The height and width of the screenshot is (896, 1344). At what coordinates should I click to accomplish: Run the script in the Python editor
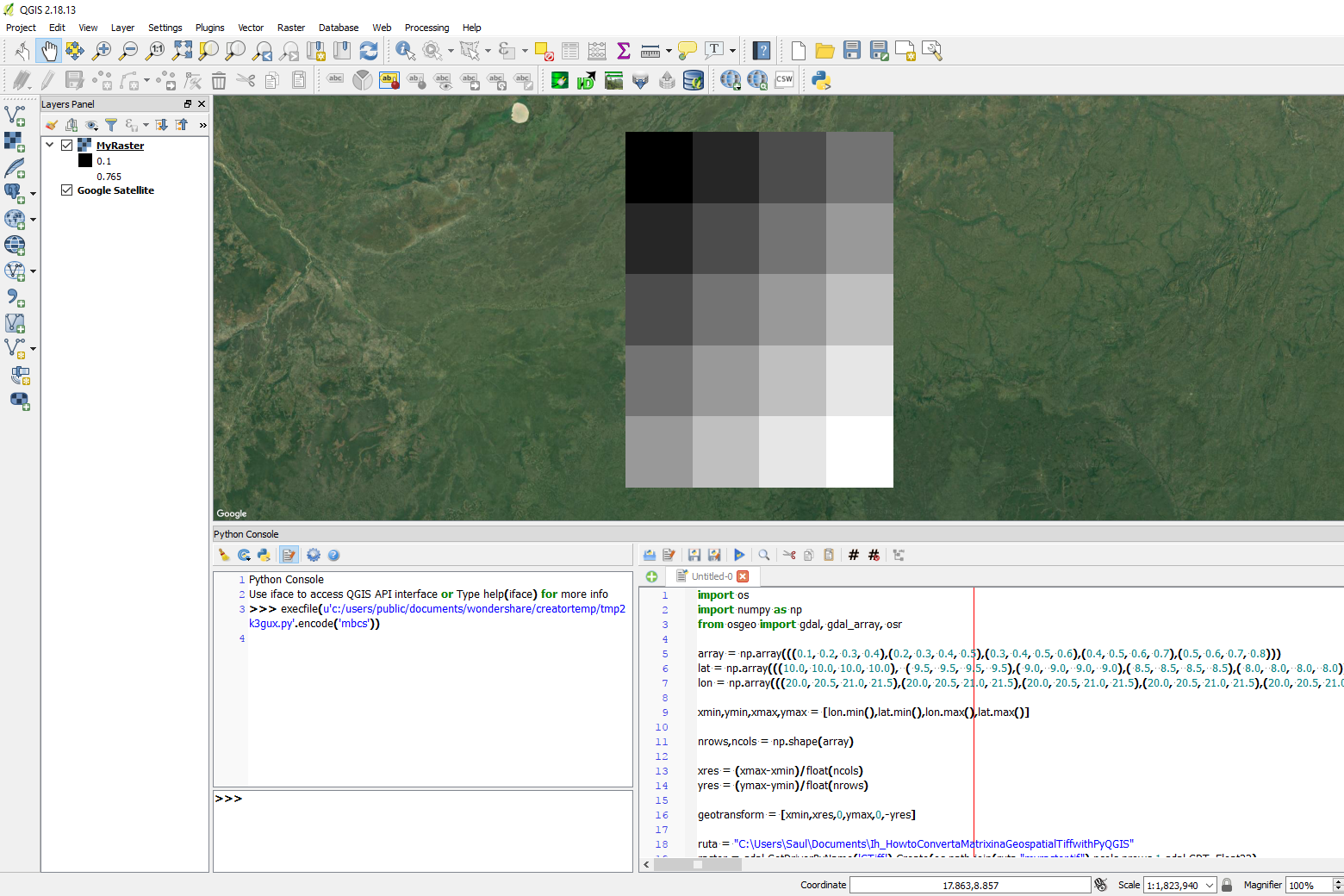[739, 555]
